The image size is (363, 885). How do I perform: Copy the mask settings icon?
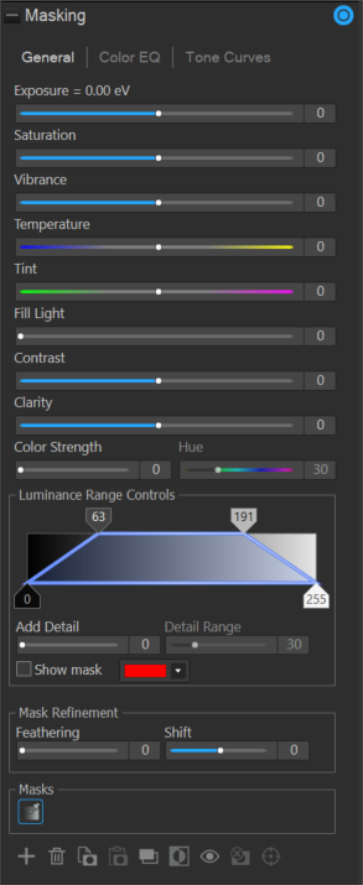pos(88,856)
